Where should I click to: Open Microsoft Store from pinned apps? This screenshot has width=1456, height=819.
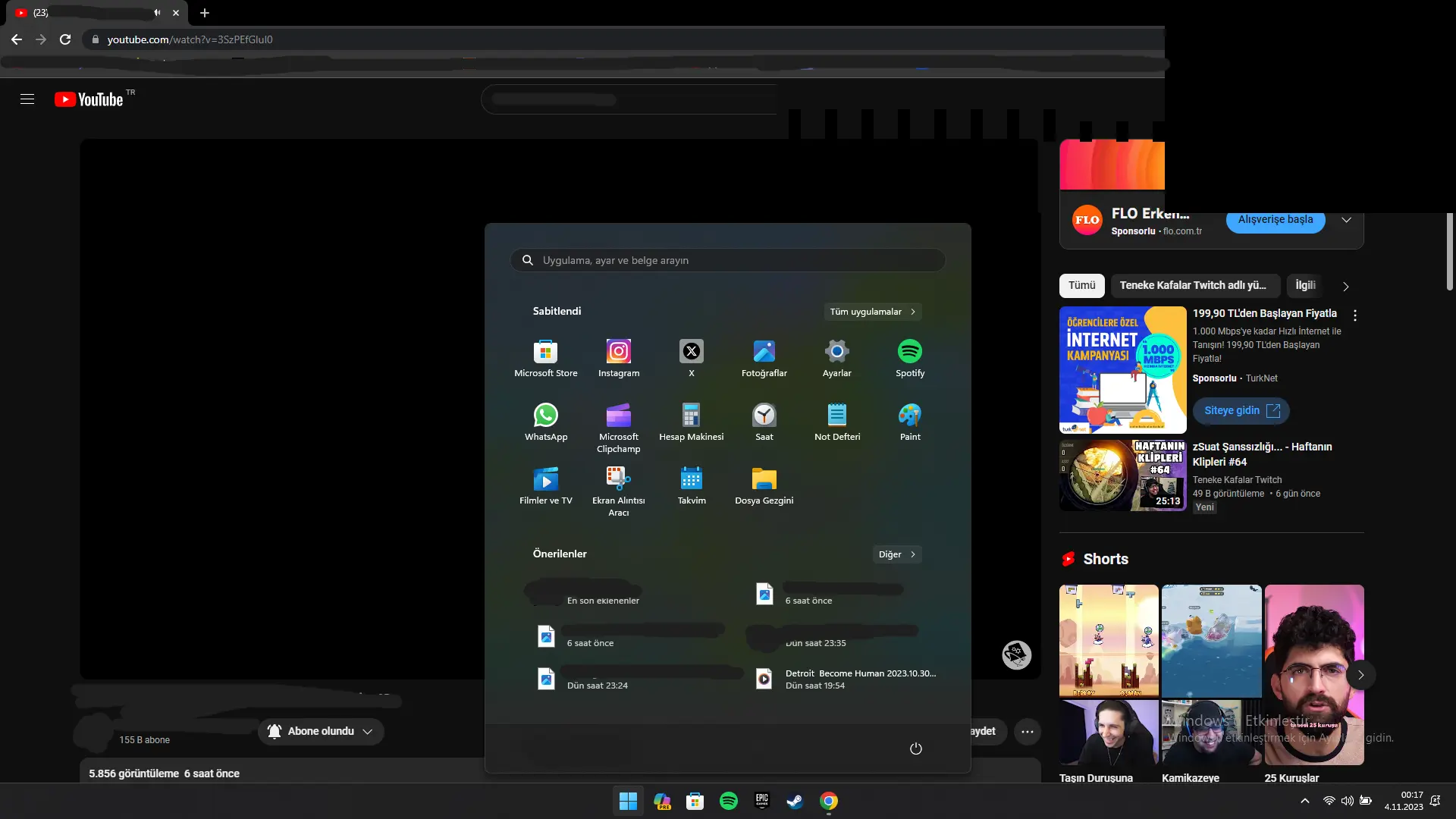(545, 358)
